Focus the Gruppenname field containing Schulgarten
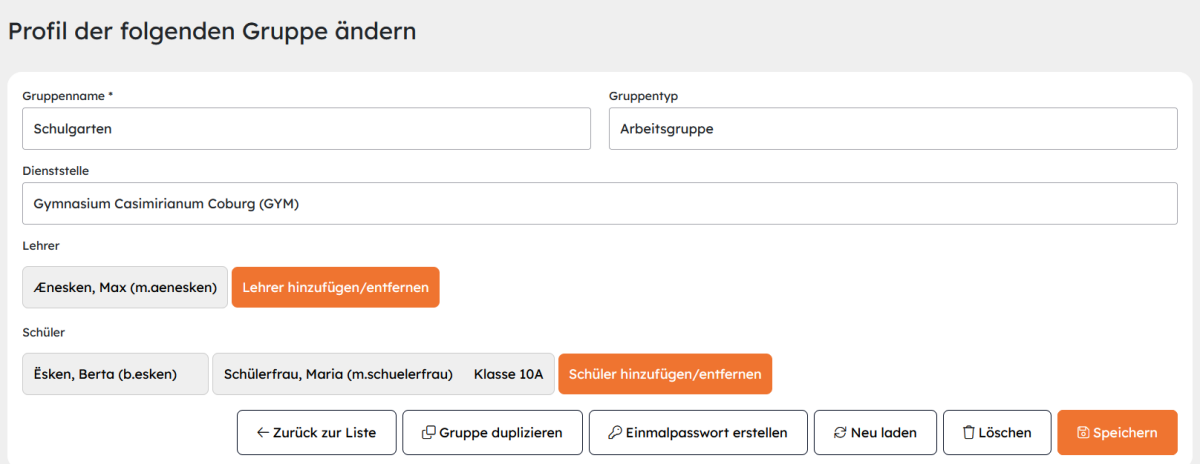Image resolution: width=1200 pixels, height=464 pixels. pyautogui.click(x=306, y=129)
